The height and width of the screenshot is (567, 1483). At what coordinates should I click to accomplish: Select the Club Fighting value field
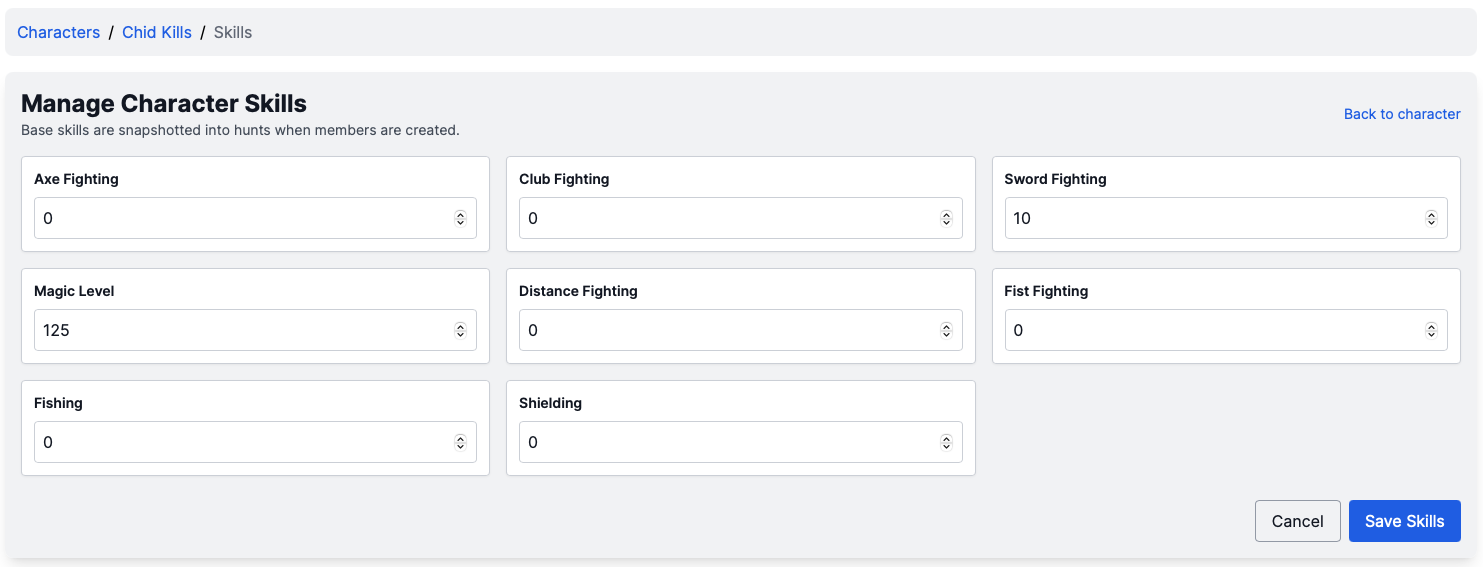coord(725,218)
